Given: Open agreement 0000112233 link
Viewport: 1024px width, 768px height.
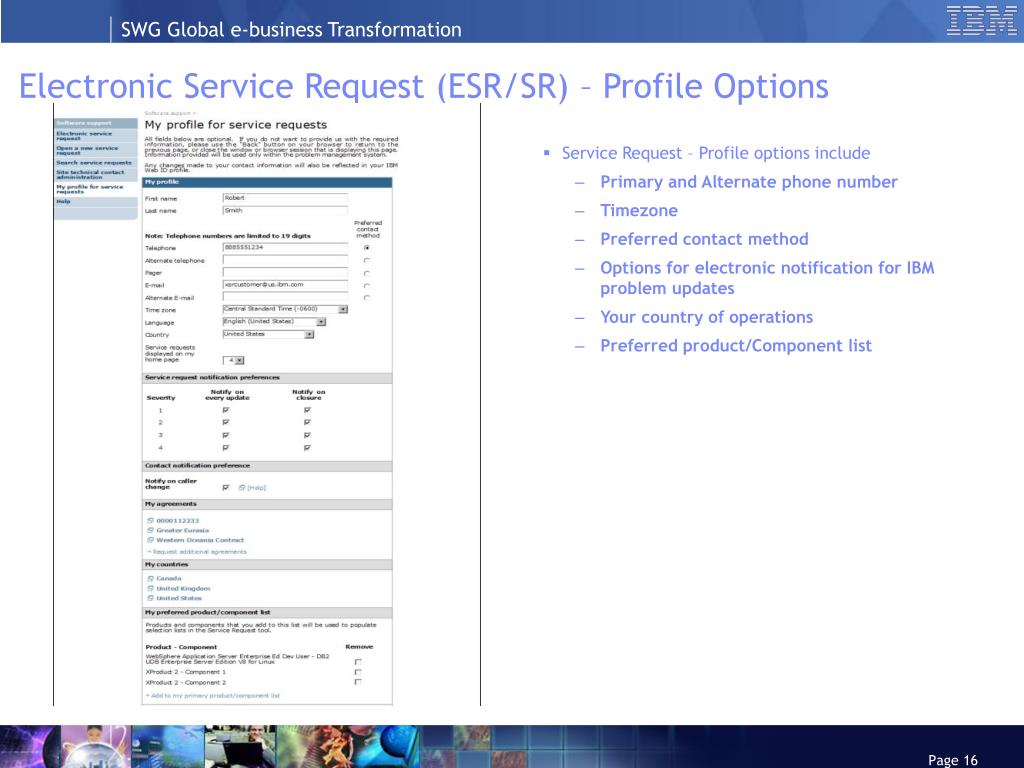Looking at the screenshot, I should click(178, 520).
